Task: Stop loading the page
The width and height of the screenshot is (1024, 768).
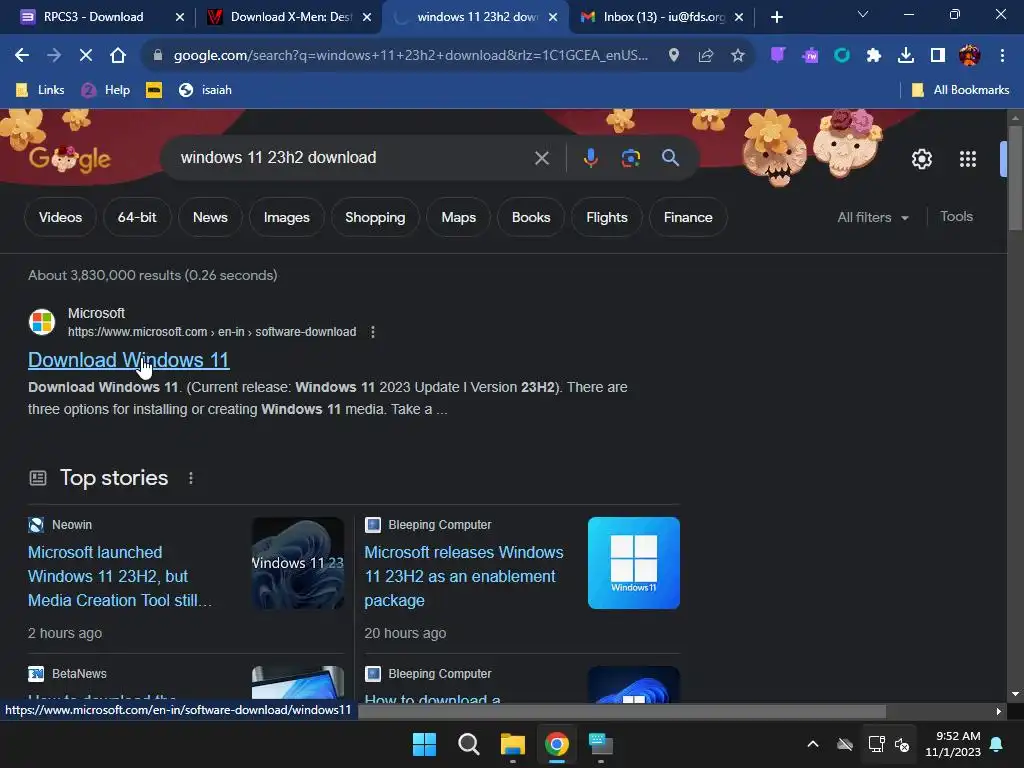Action: point(86,56)
